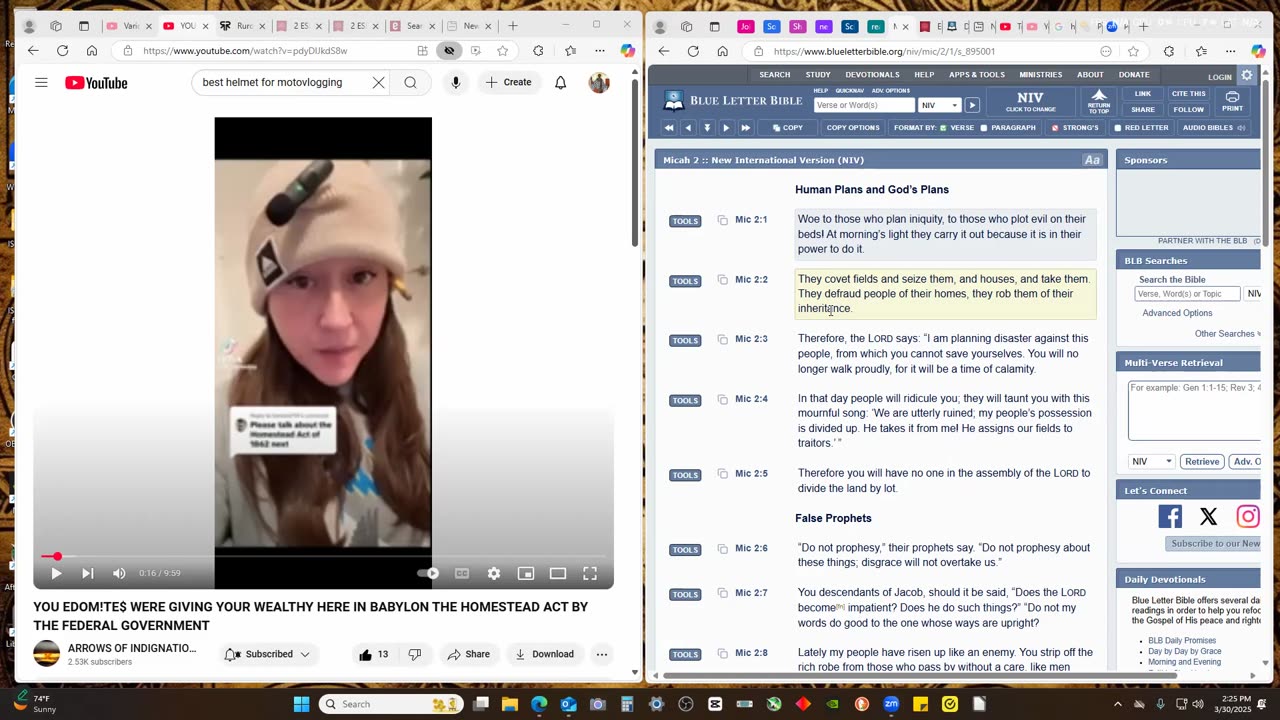The width and height of the screenshot is (1280, 720).
Task: Open the YouTube guide hamburger menu
Action: (41, 82)
